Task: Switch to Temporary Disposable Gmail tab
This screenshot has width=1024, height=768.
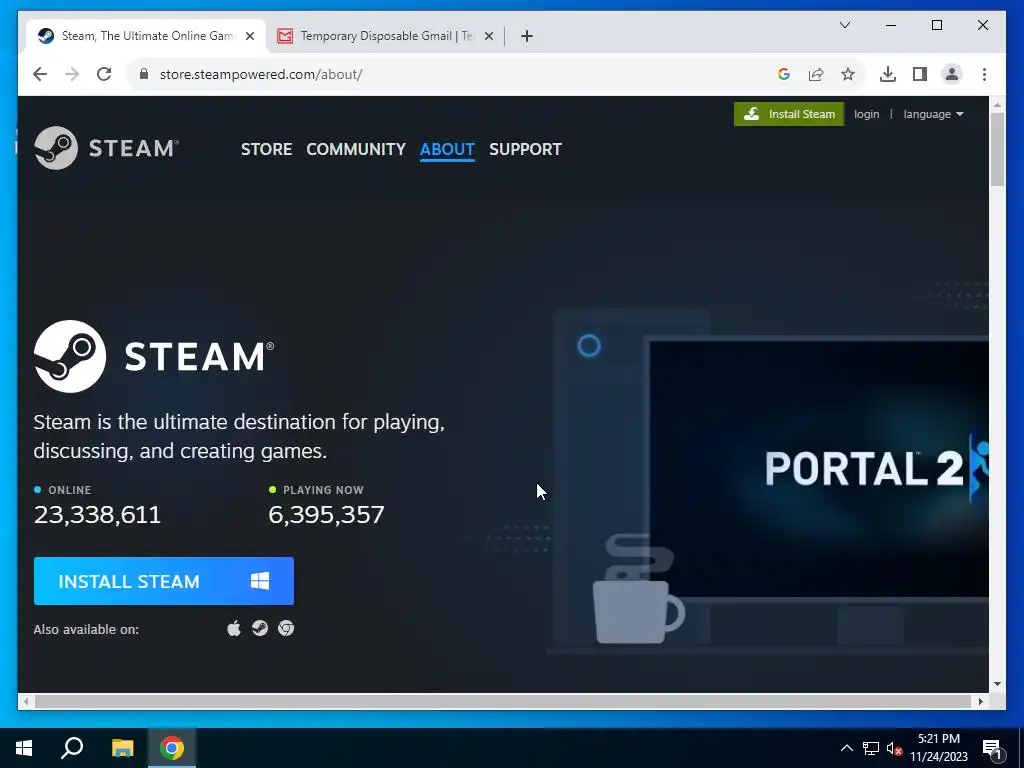Action: coord(385,36)
